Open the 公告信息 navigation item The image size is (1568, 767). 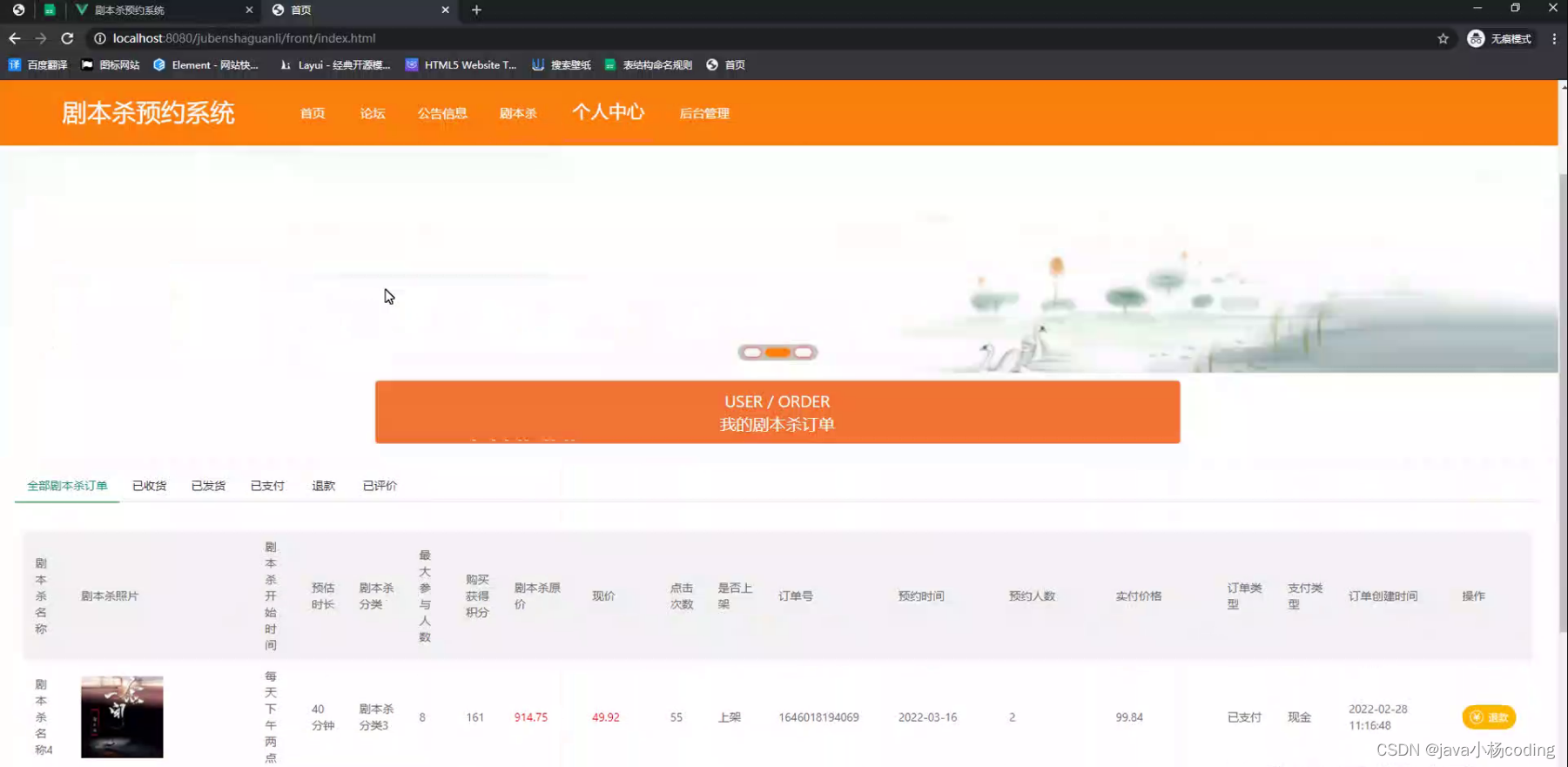[442, 113]
